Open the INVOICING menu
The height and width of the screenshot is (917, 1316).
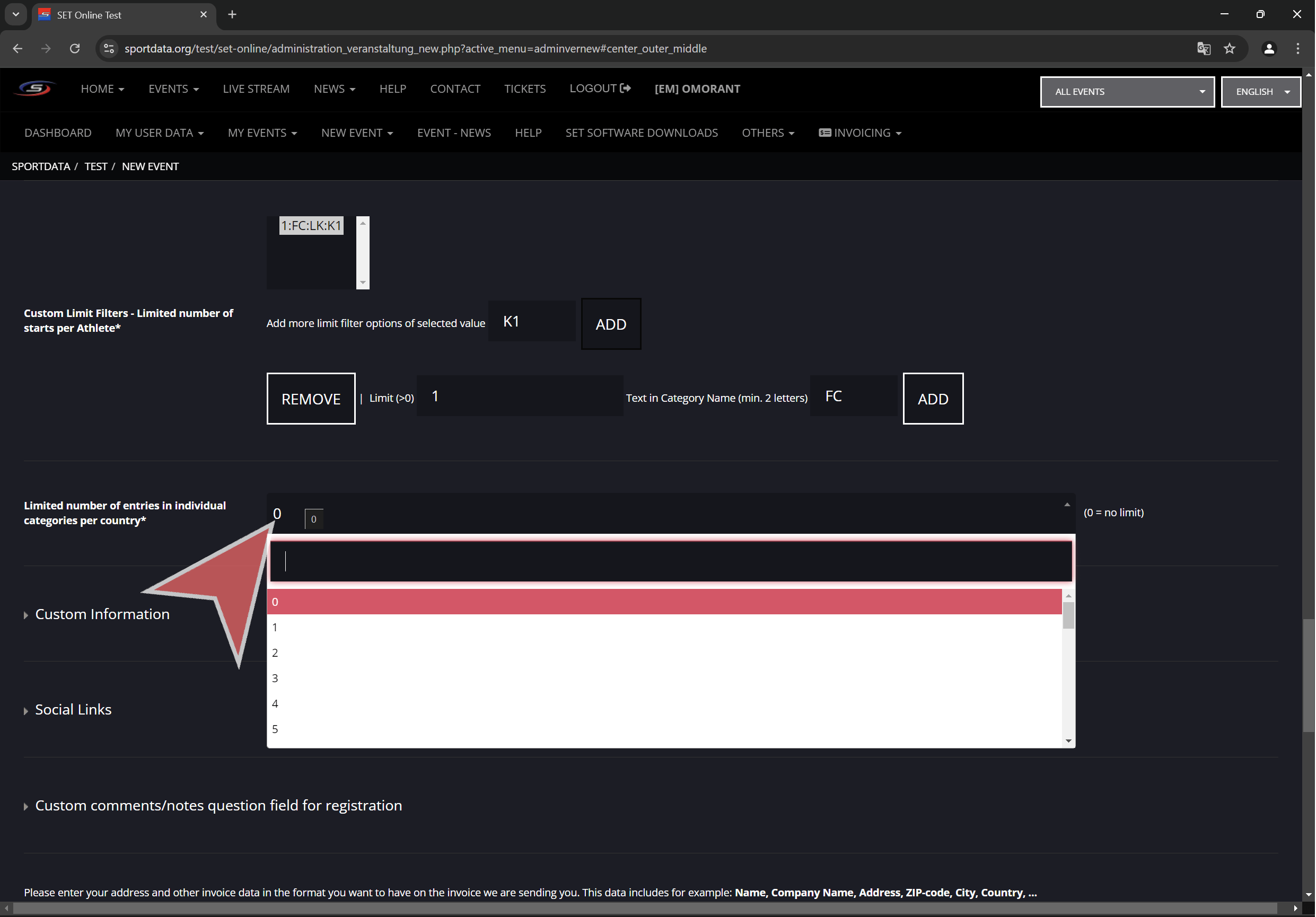point(861,133)
